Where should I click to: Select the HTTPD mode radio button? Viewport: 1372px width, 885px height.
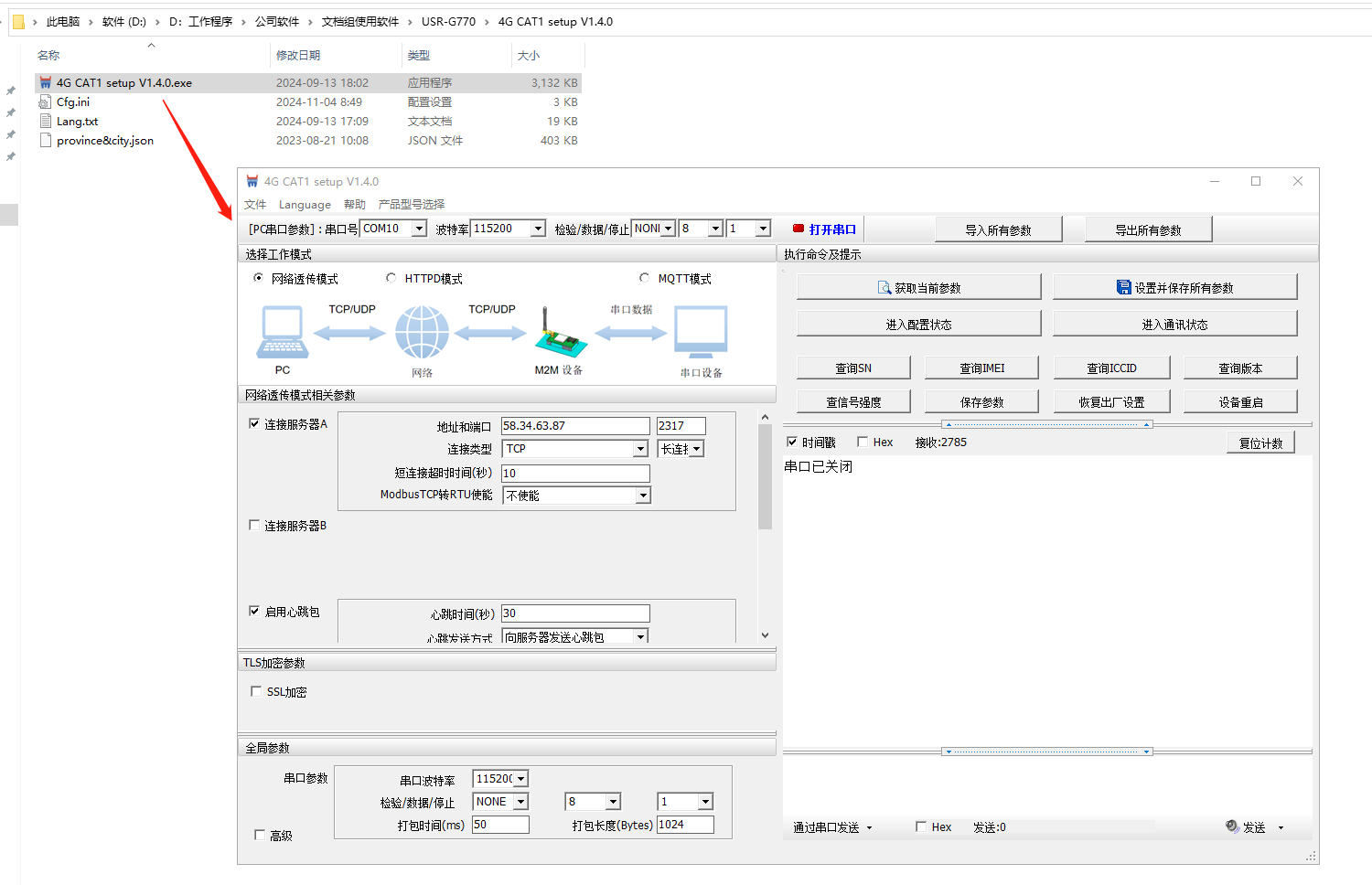click(x=391, y=278)
